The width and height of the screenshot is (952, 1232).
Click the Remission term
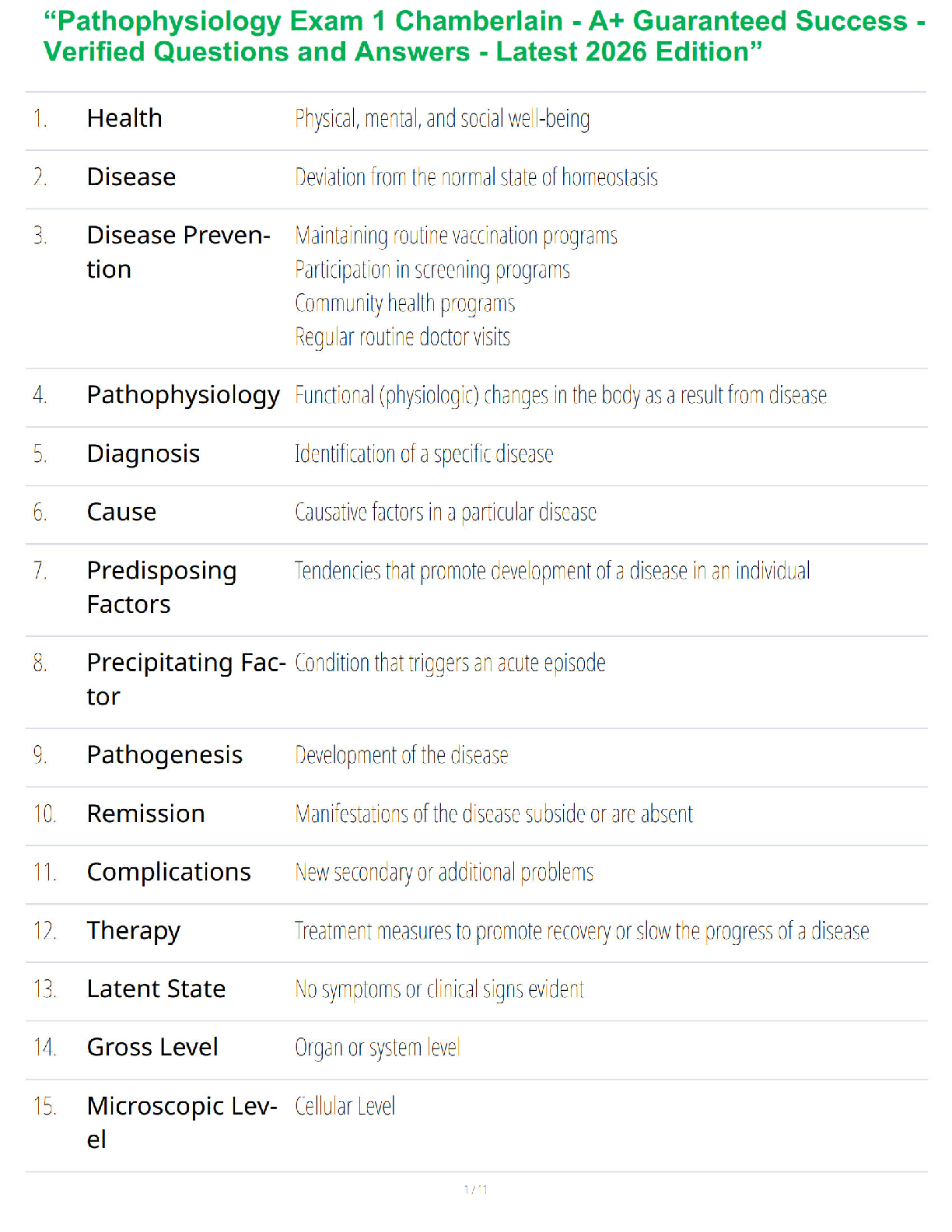(x=146, y=814)
